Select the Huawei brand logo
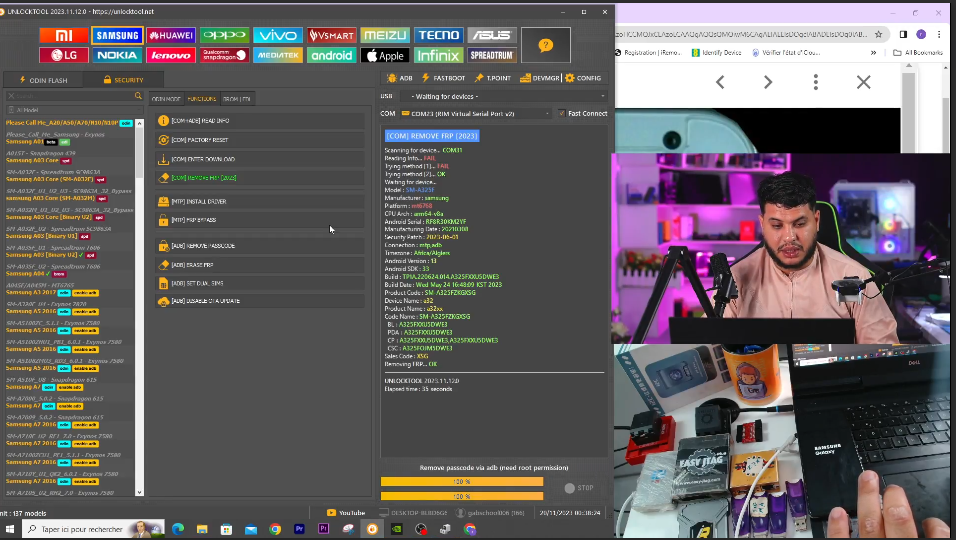956x540 pixels. pyautogui.click(x=171, y=35)
